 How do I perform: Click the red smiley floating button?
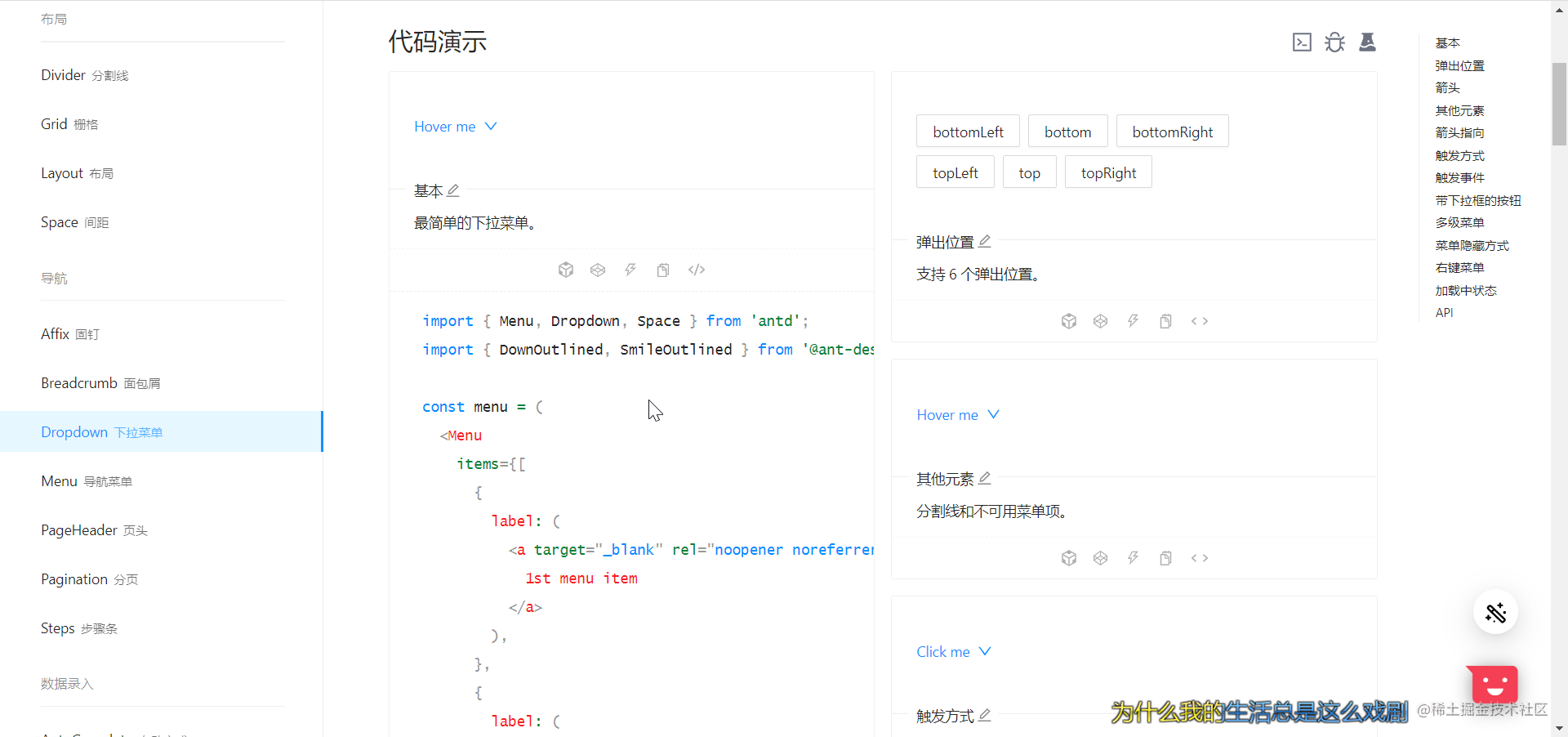coord(1494,685)
